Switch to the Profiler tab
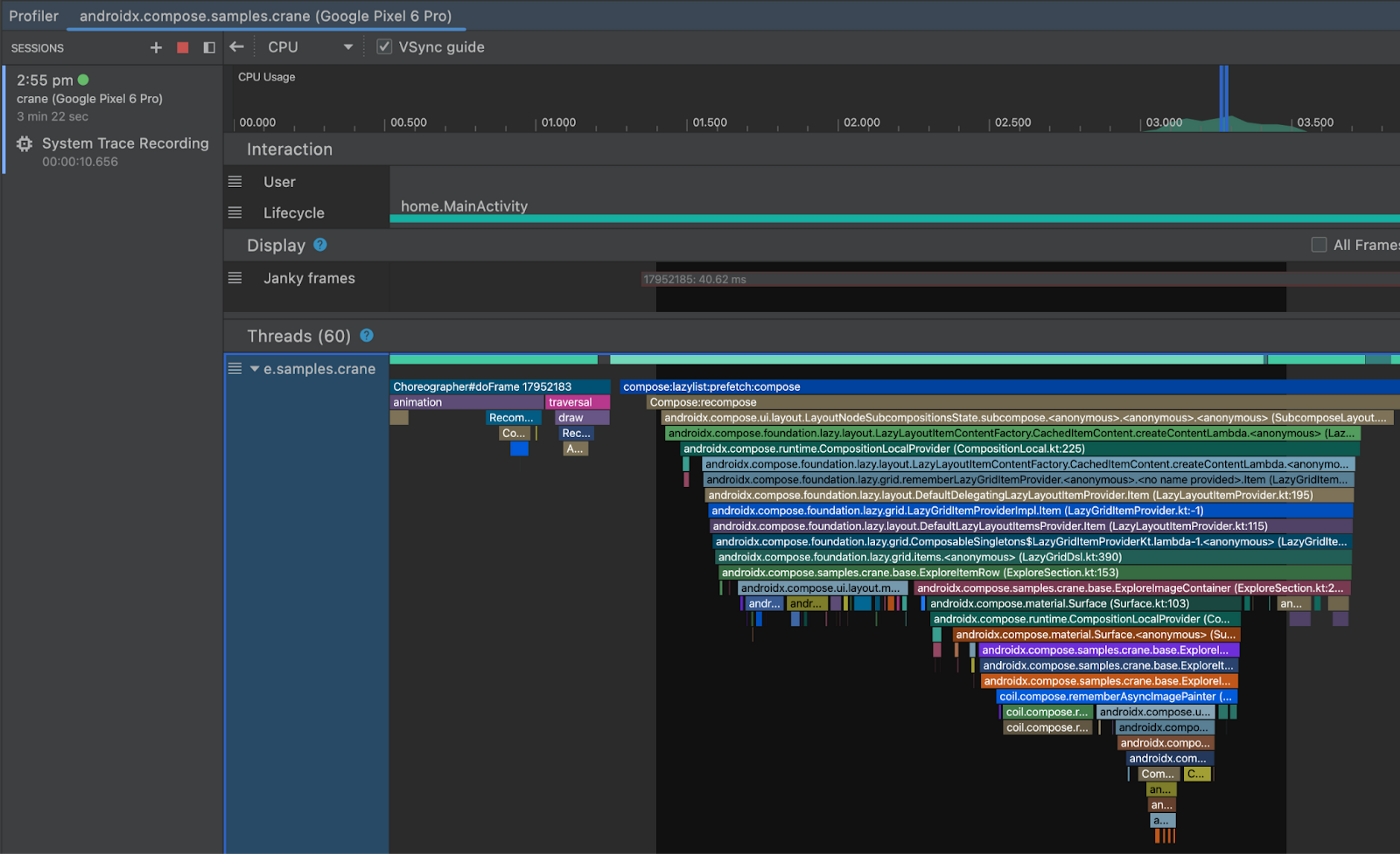The width and height of the screenshot is (1400, 854). [33, 15]
